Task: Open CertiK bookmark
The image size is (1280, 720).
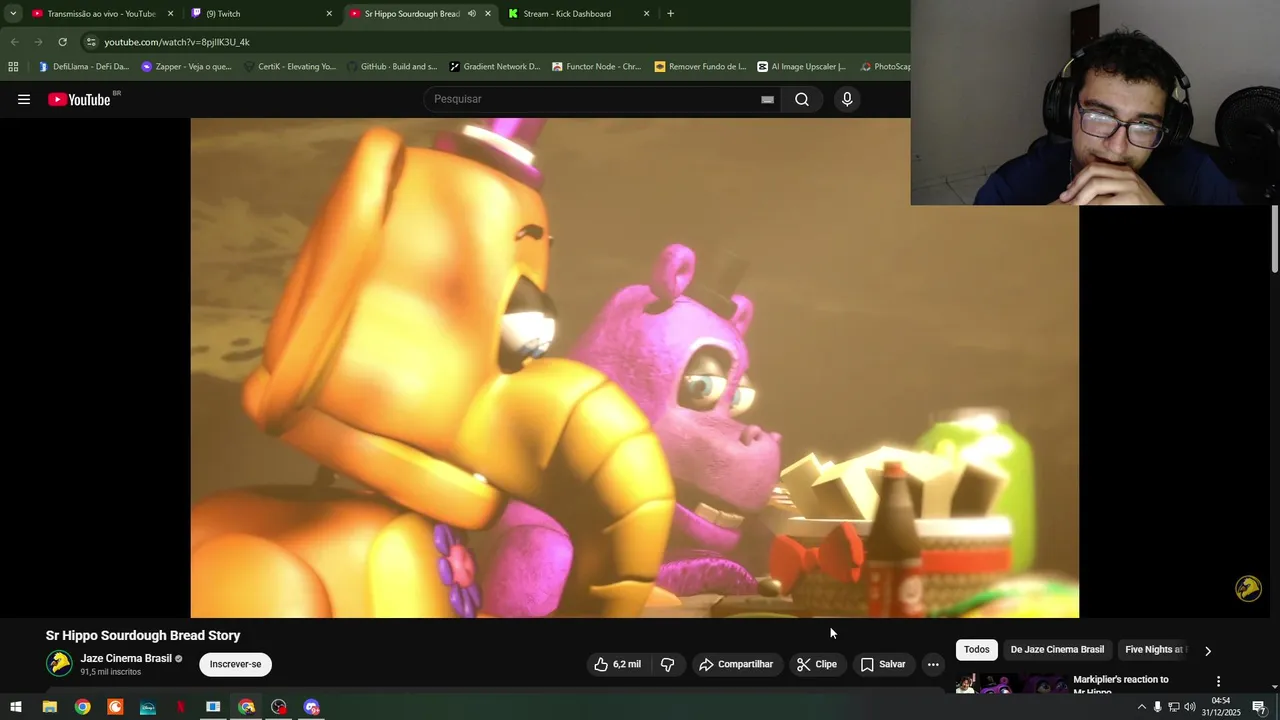Action: click(289, 67)
